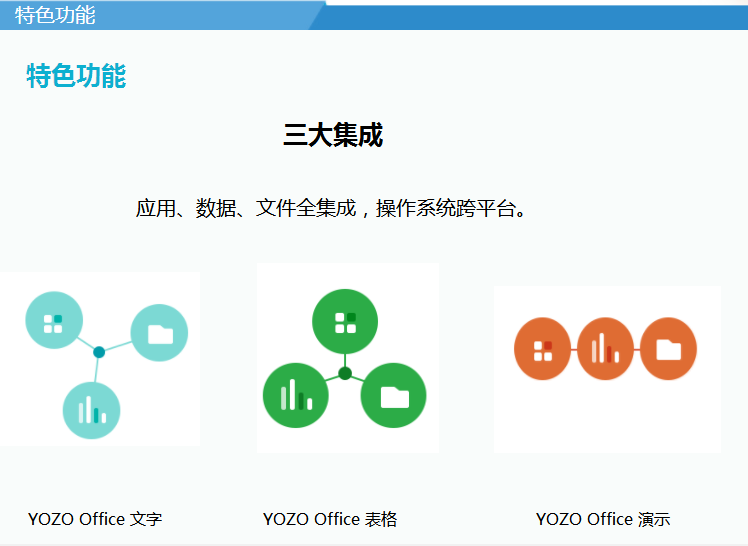Click the orange folder circle icon
The image size is (748, 546).
668,349
